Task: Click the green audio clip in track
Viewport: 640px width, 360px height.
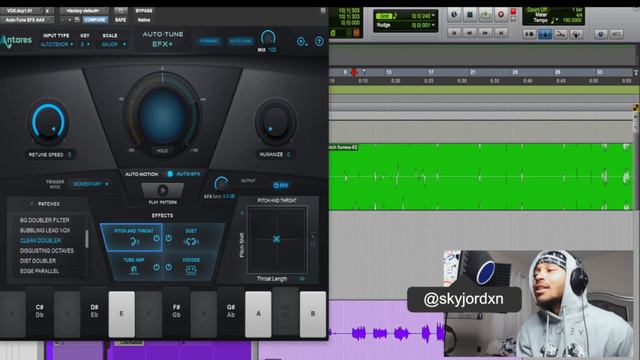Action: pyautogui.click(x=481, y=177)
